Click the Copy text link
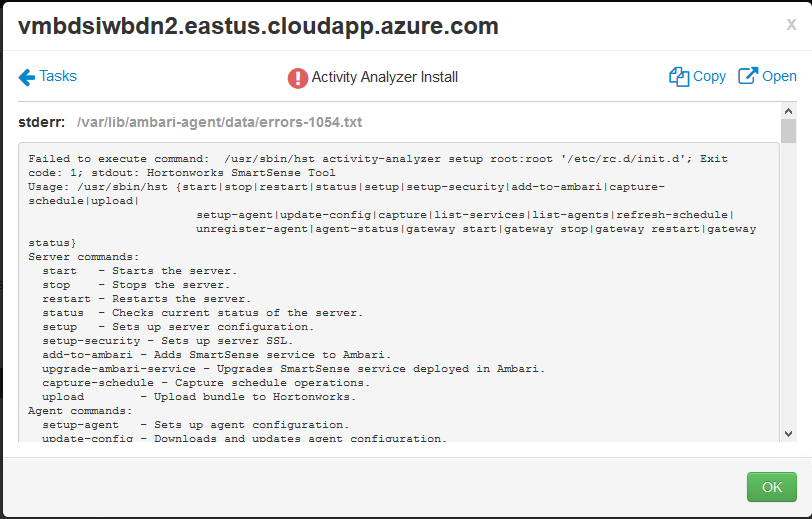The height and width of the screenshot is (519, 812). click(x=709, y=76)
